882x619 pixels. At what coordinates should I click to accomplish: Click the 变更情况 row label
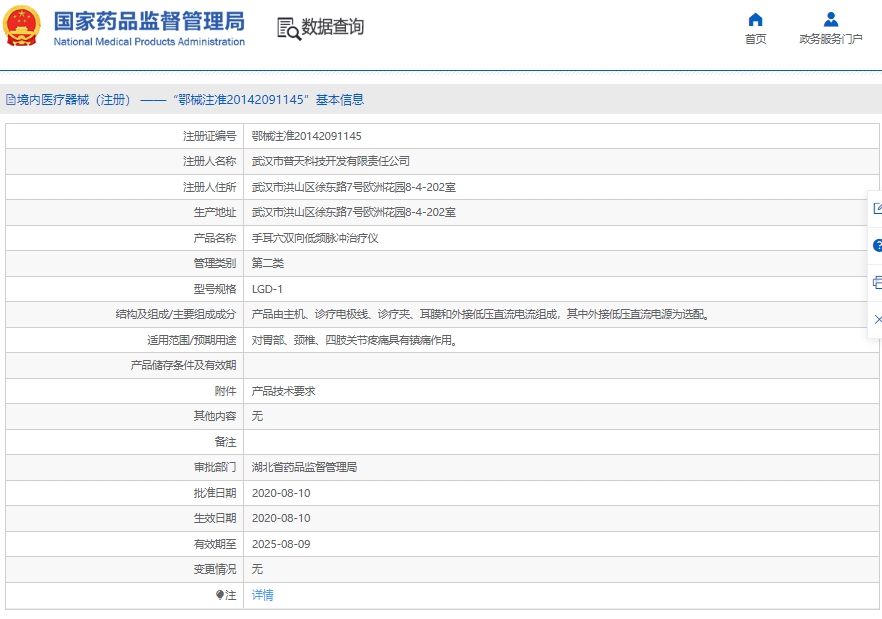coord(215,569)
